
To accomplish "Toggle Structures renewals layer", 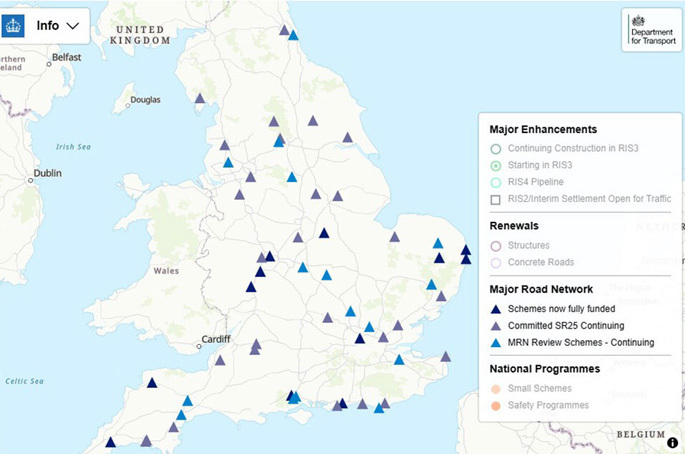I will (495, 246).
